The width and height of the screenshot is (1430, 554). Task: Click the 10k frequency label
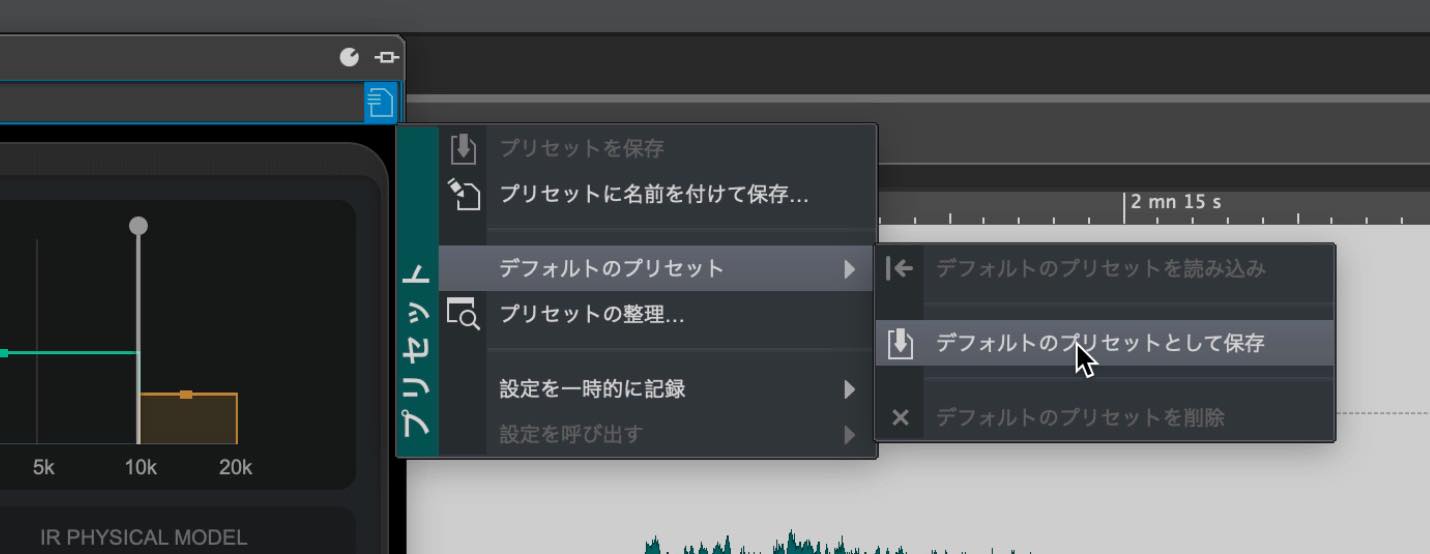pyautogui.click(x=140, y=467)
